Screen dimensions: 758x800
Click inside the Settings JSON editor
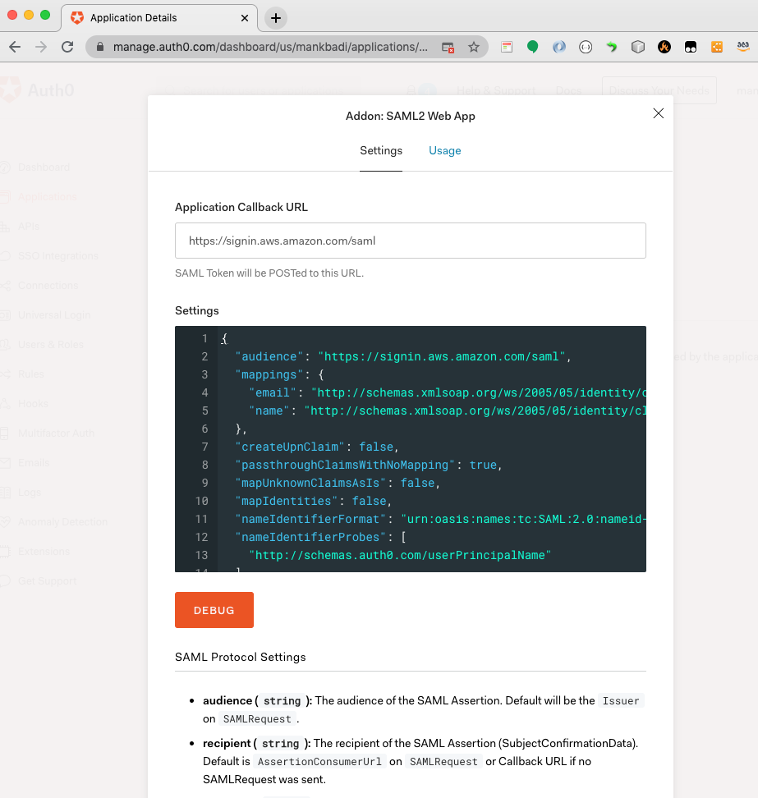pos(400,450)
